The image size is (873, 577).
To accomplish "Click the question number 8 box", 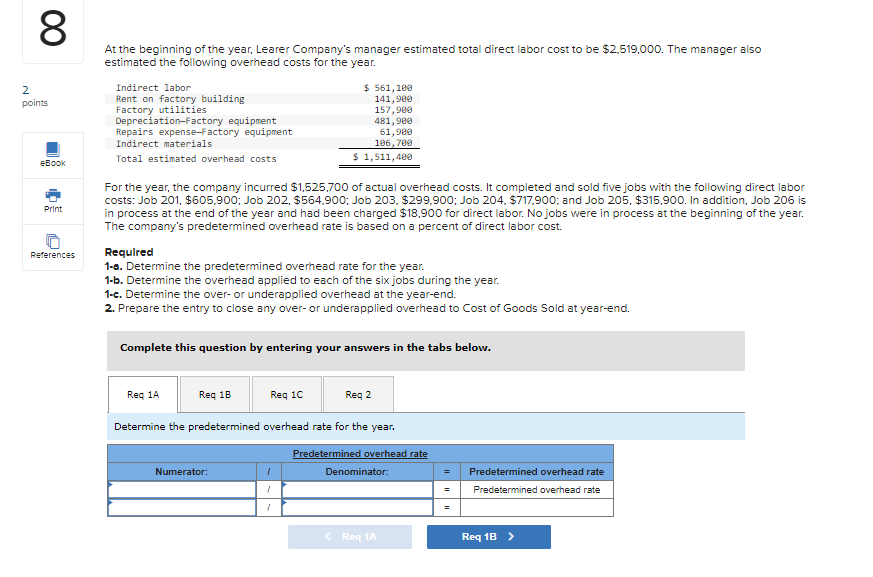I will pyautogui.click(x=53, y=29).
